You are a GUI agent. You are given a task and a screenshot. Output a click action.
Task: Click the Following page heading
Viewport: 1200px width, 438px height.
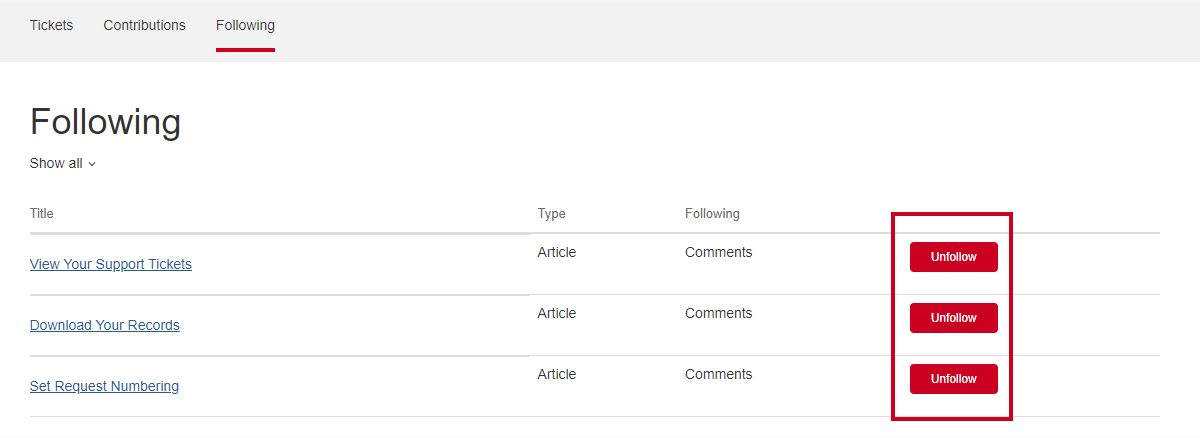(x=105, y=122)
